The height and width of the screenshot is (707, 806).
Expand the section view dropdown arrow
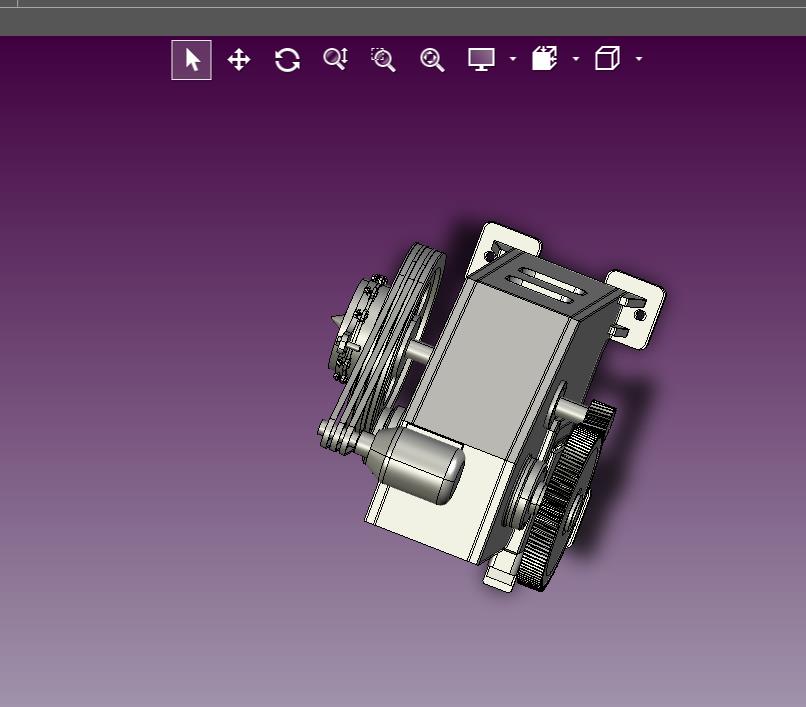click(576, 59)
